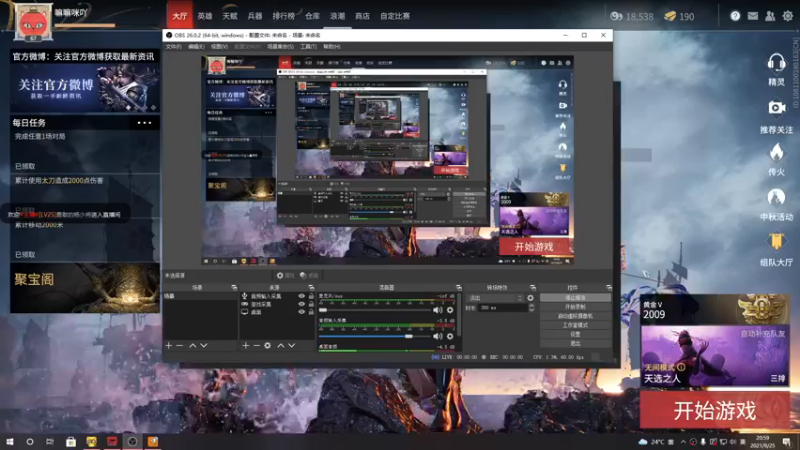Open 设置 from OBS Controls panel
This screenshot has width=800, height=450.
tap(575, 334)
